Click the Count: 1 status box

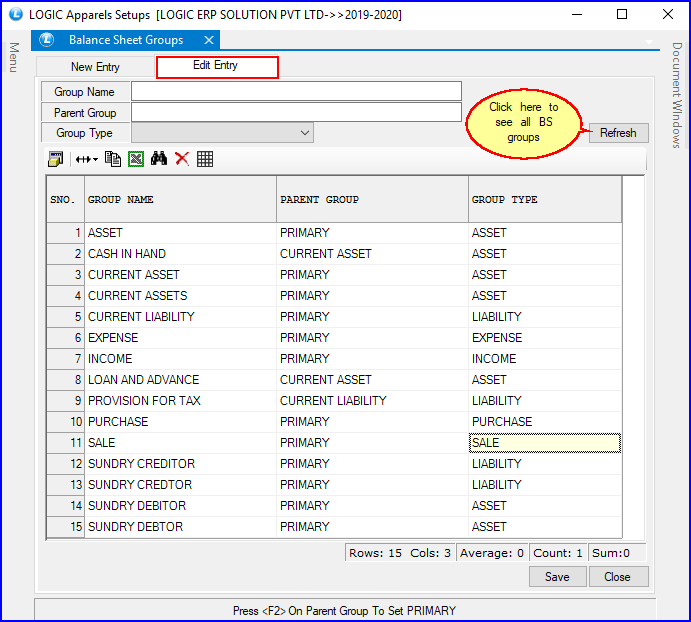pyautogui.click(x=558, y=553)
